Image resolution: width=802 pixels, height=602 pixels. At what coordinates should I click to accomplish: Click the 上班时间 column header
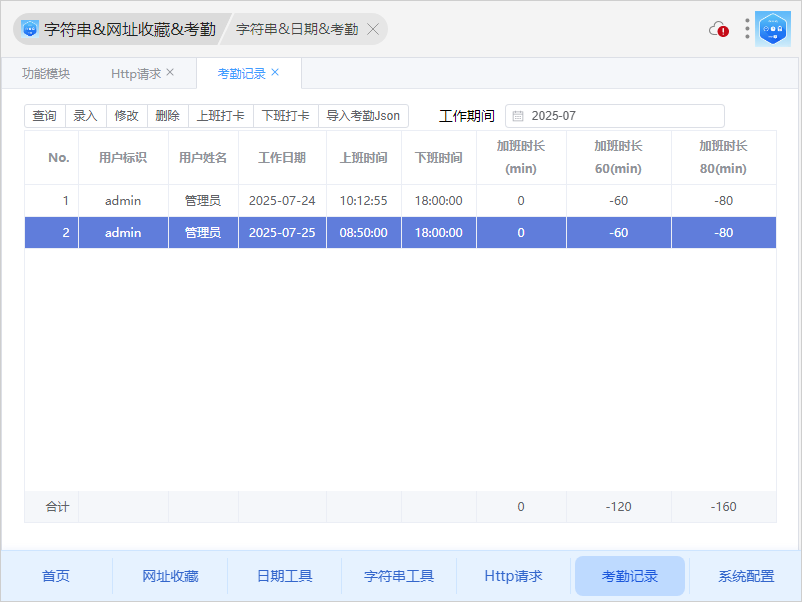364,158
